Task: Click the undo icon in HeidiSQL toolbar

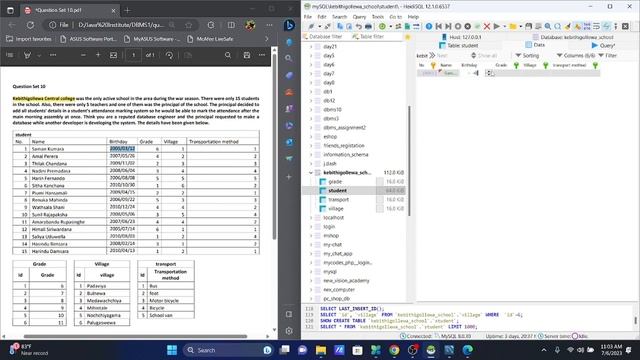Action: 358,26
